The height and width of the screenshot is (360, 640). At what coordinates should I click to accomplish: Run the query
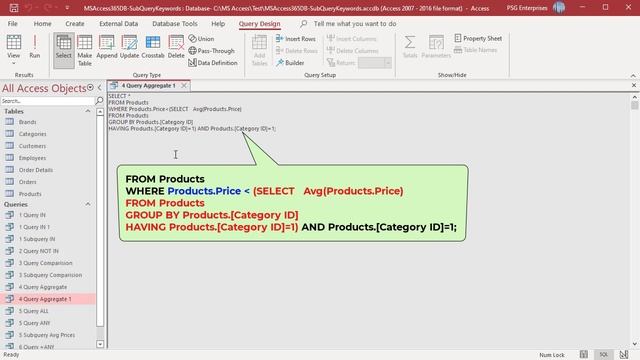point(35,46)
